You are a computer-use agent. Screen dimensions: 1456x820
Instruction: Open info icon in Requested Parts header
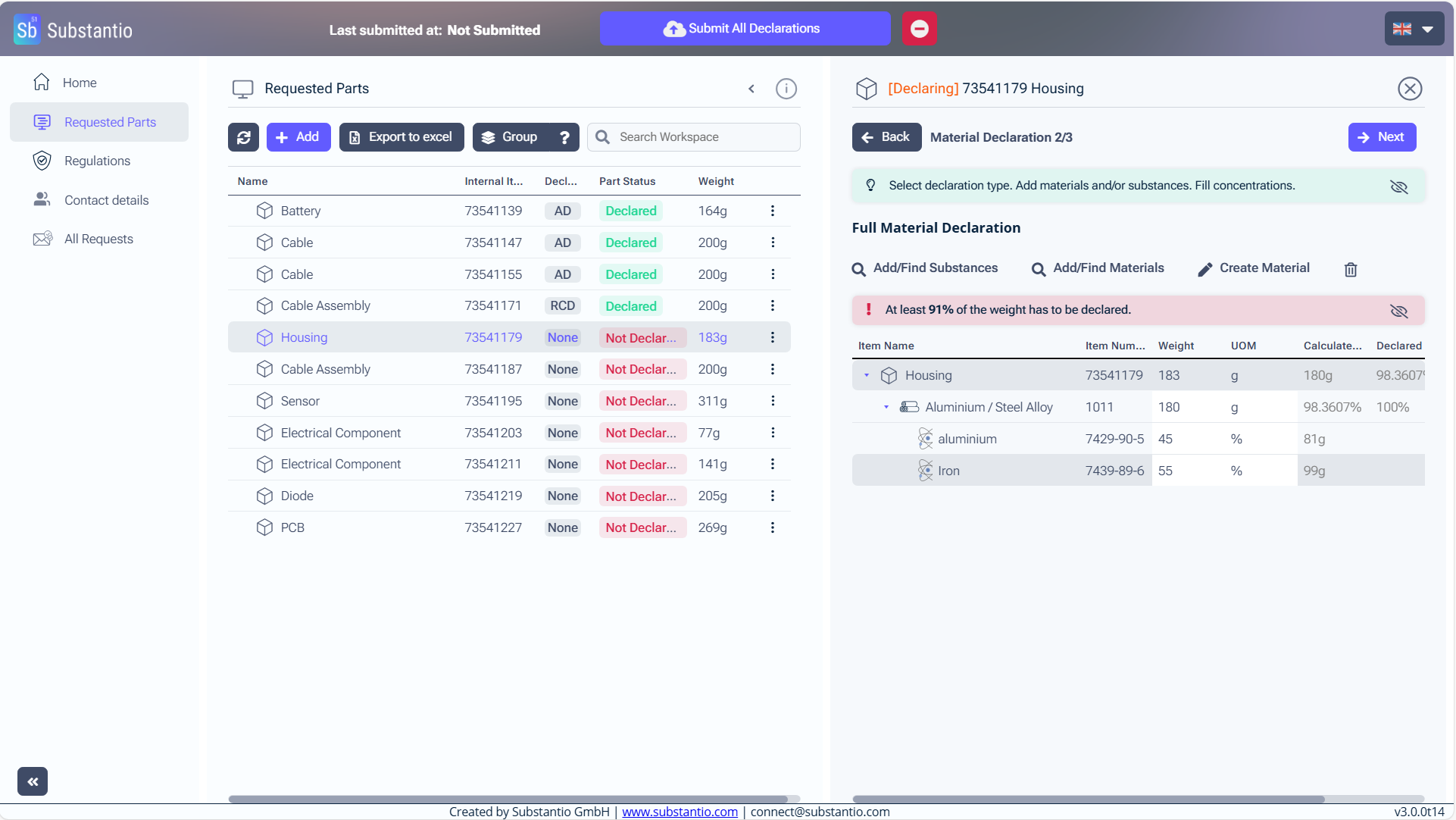pyautogui.click(x=786, y=89)
